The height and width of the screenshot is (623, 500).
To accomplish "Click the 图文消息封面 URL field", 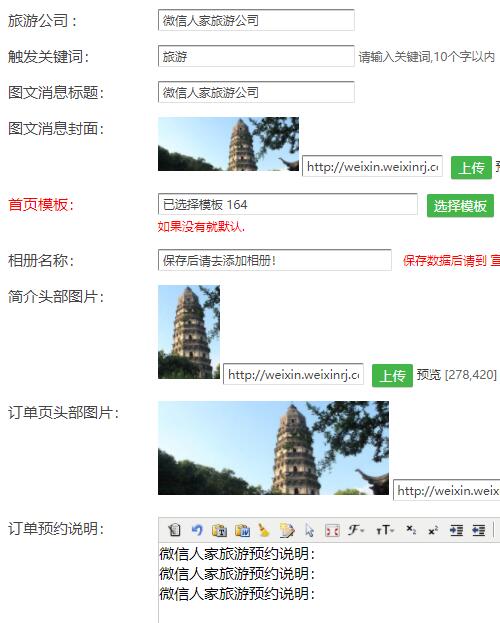I will tap(372, 166).
